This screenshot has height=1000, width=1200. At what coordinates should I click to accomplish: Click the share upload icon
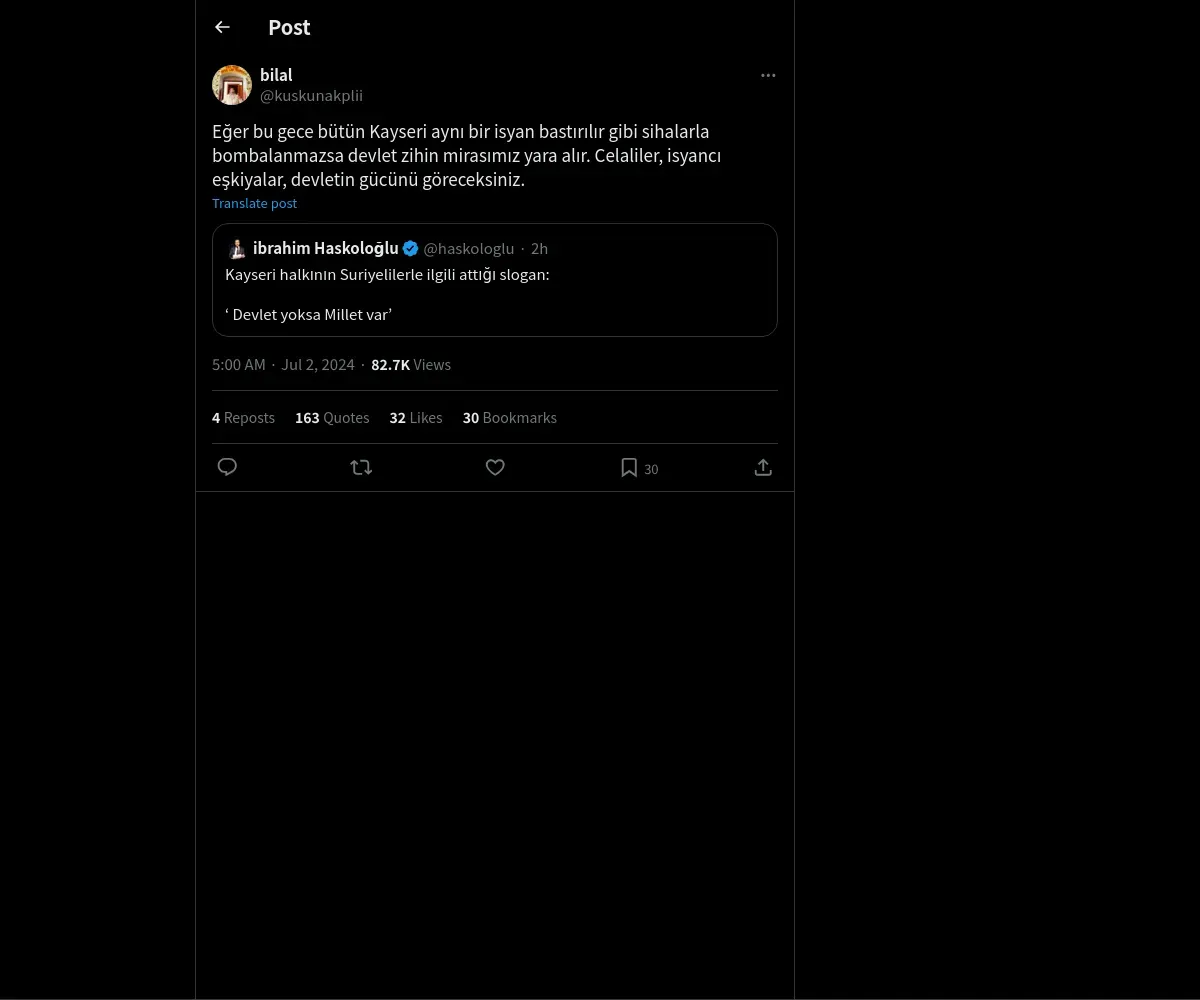pos(763,467)
